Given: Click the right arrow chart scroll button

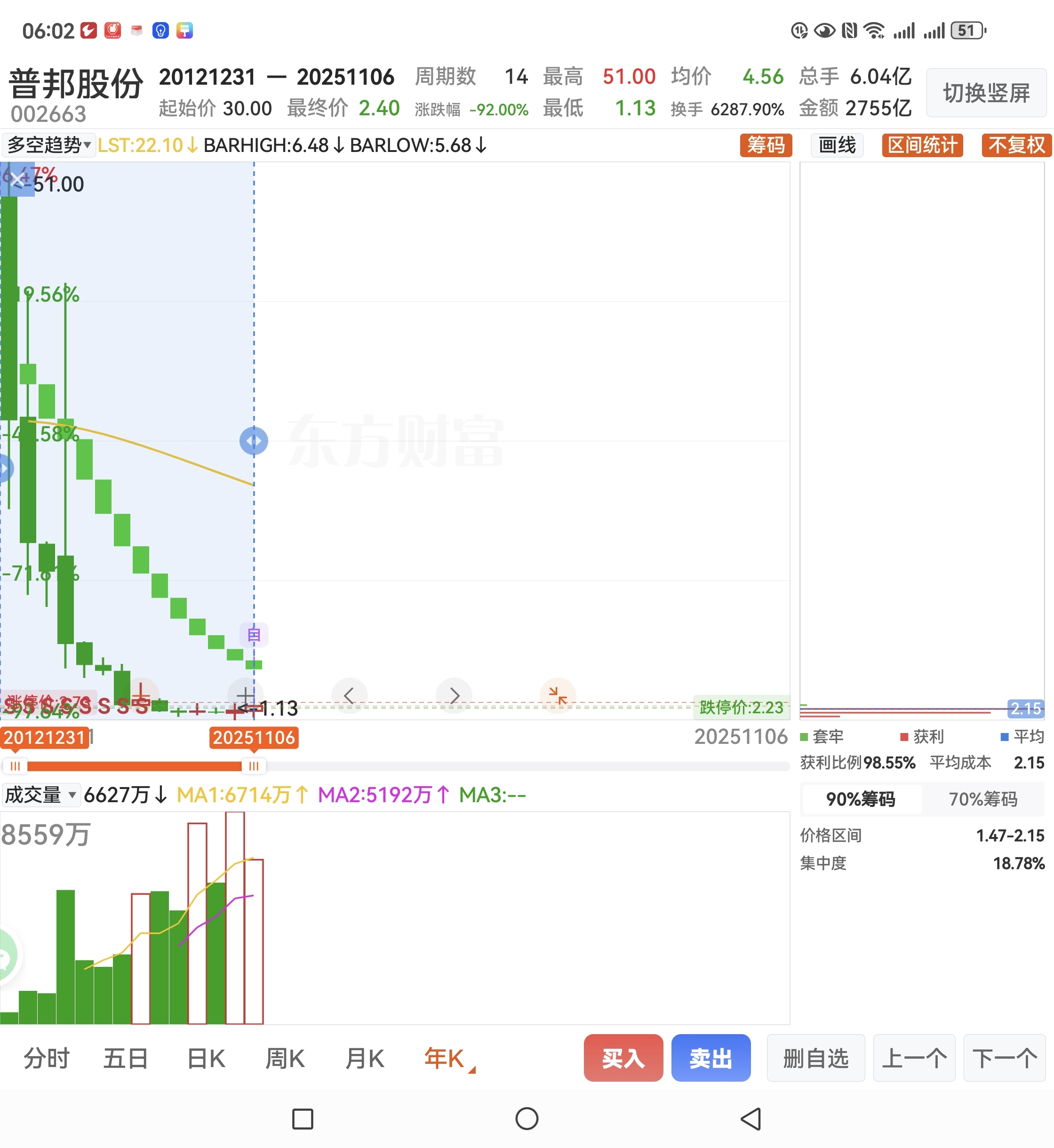Looking at the screenshot, I should [x=454, y=695].
